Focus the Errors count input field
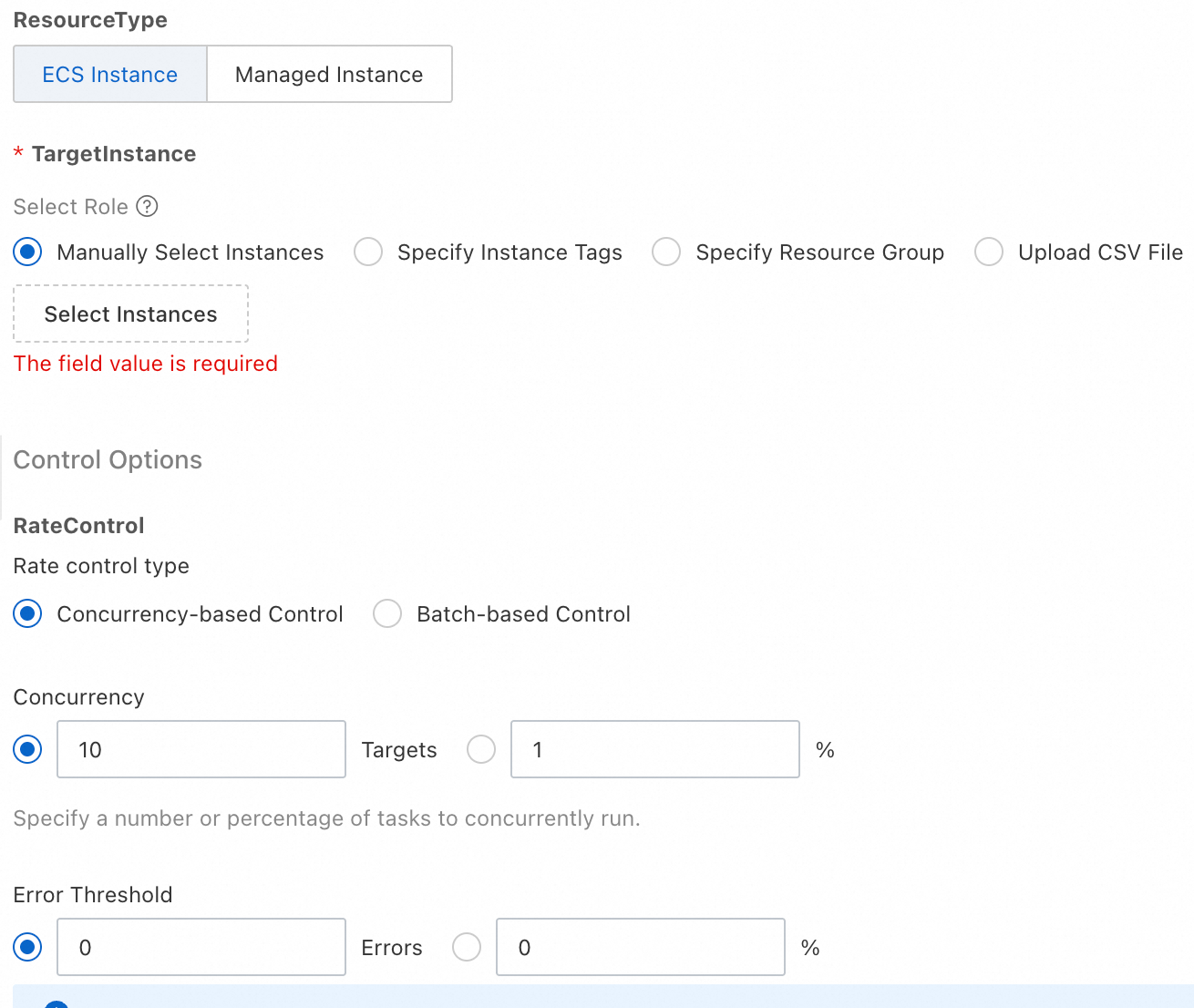1194x1008 pixels. tap(201, 948)
